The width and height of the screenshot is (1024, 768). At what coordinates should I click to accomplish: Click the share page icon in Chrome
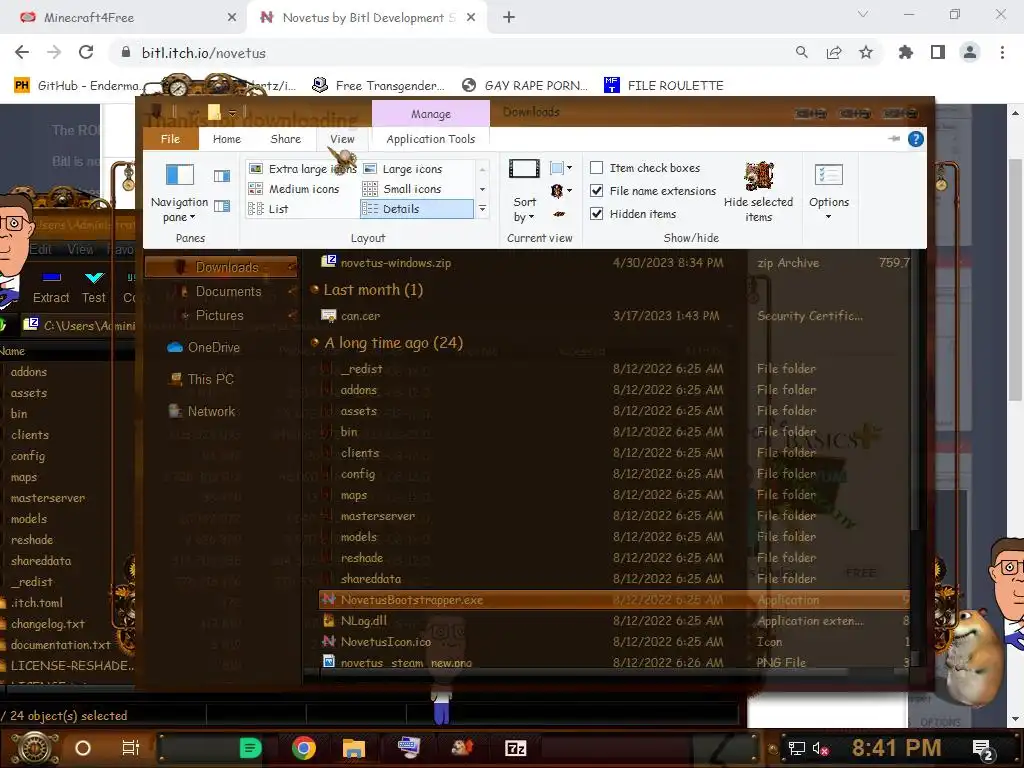point(834,53)
